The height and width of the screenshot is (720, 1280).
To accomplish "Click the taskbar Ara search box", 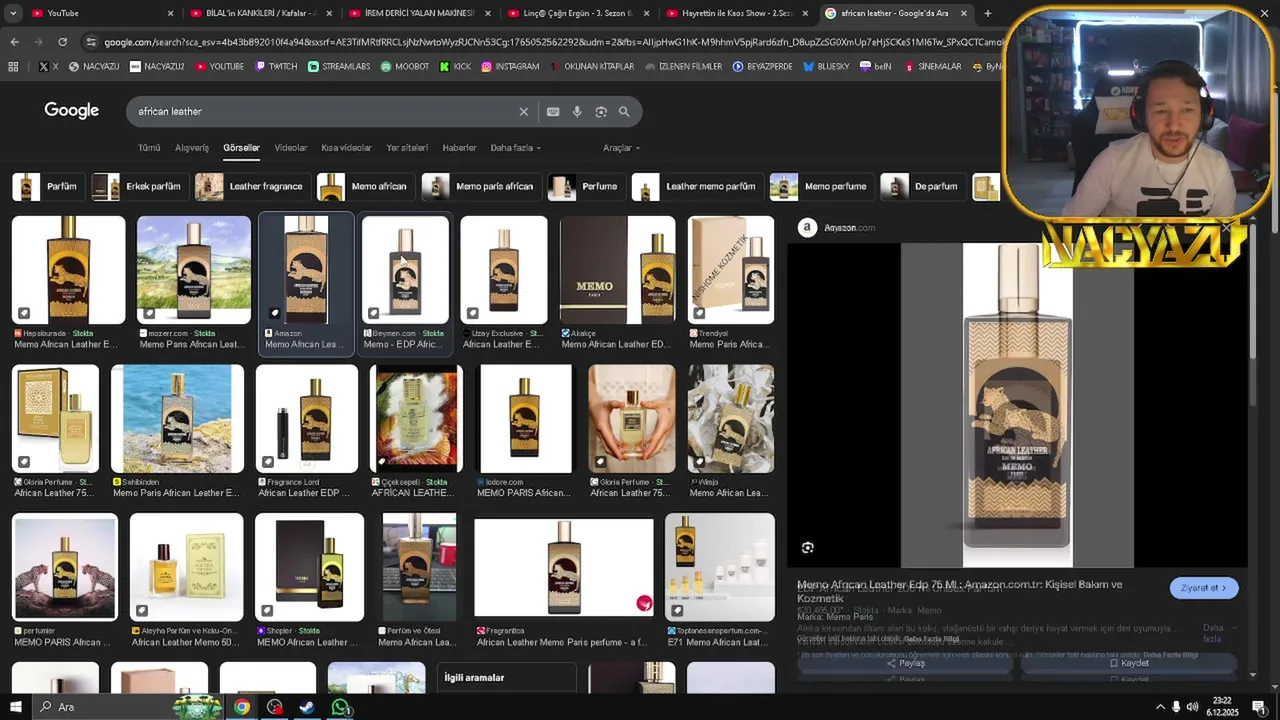I will point(100,707).
